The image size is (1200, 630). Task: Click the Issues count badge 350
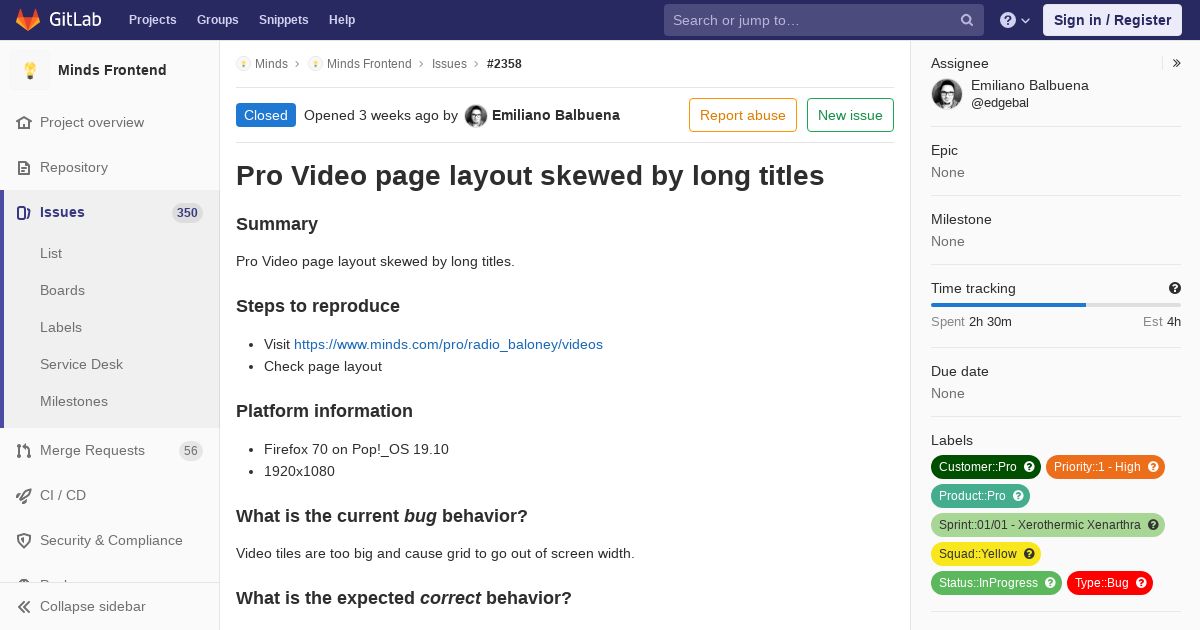[x=187, y=213]
